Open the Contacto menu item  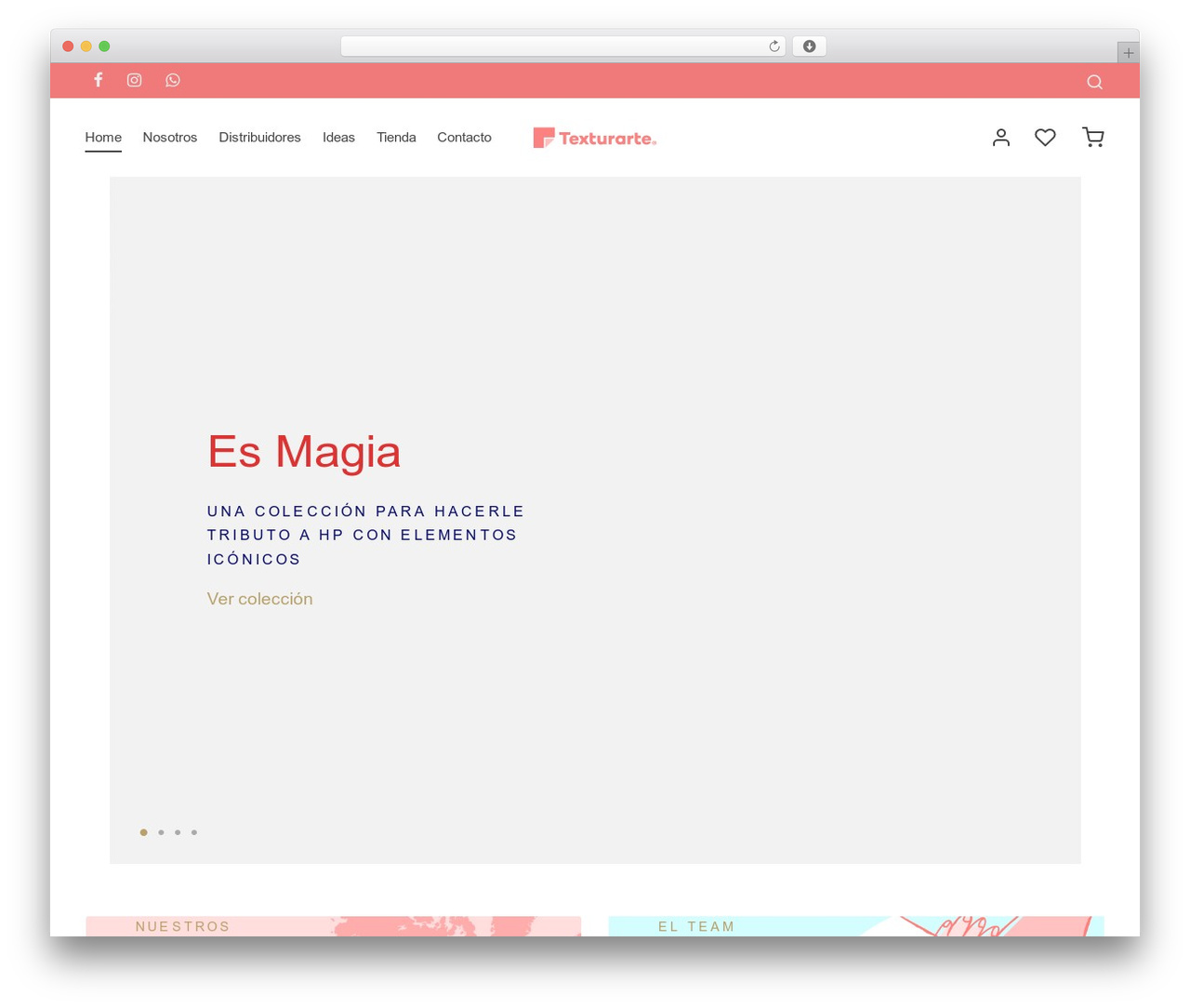click(464, 138)
